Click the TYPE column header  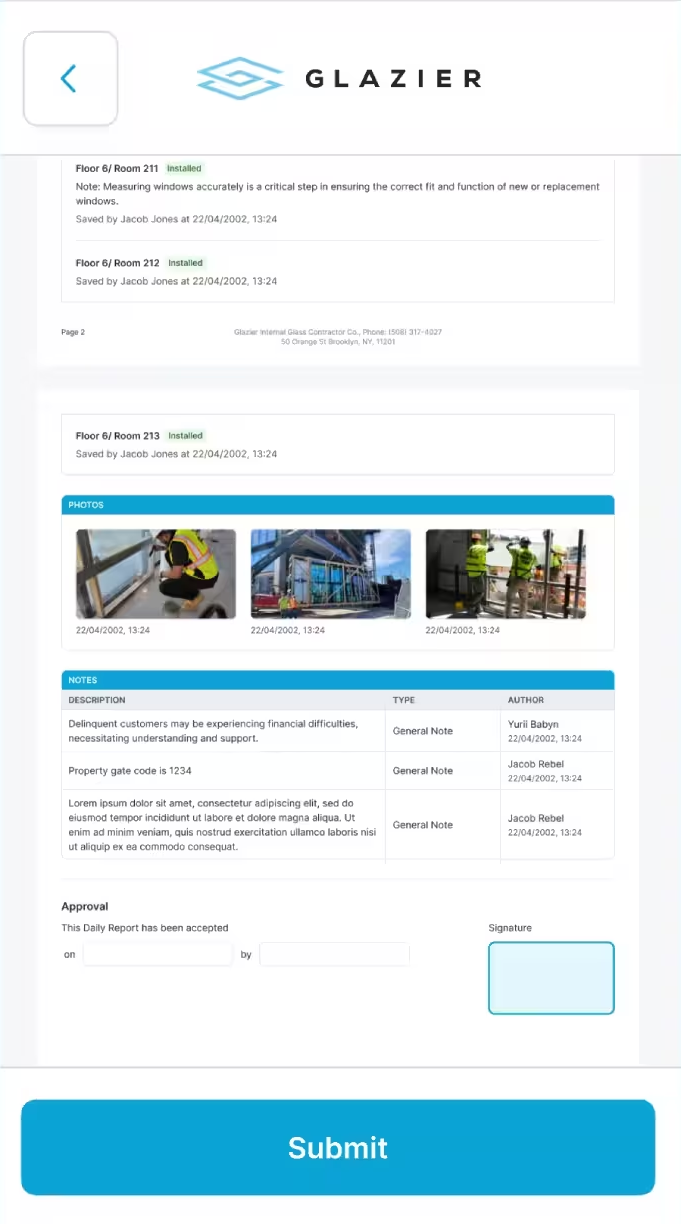[404, 700]
